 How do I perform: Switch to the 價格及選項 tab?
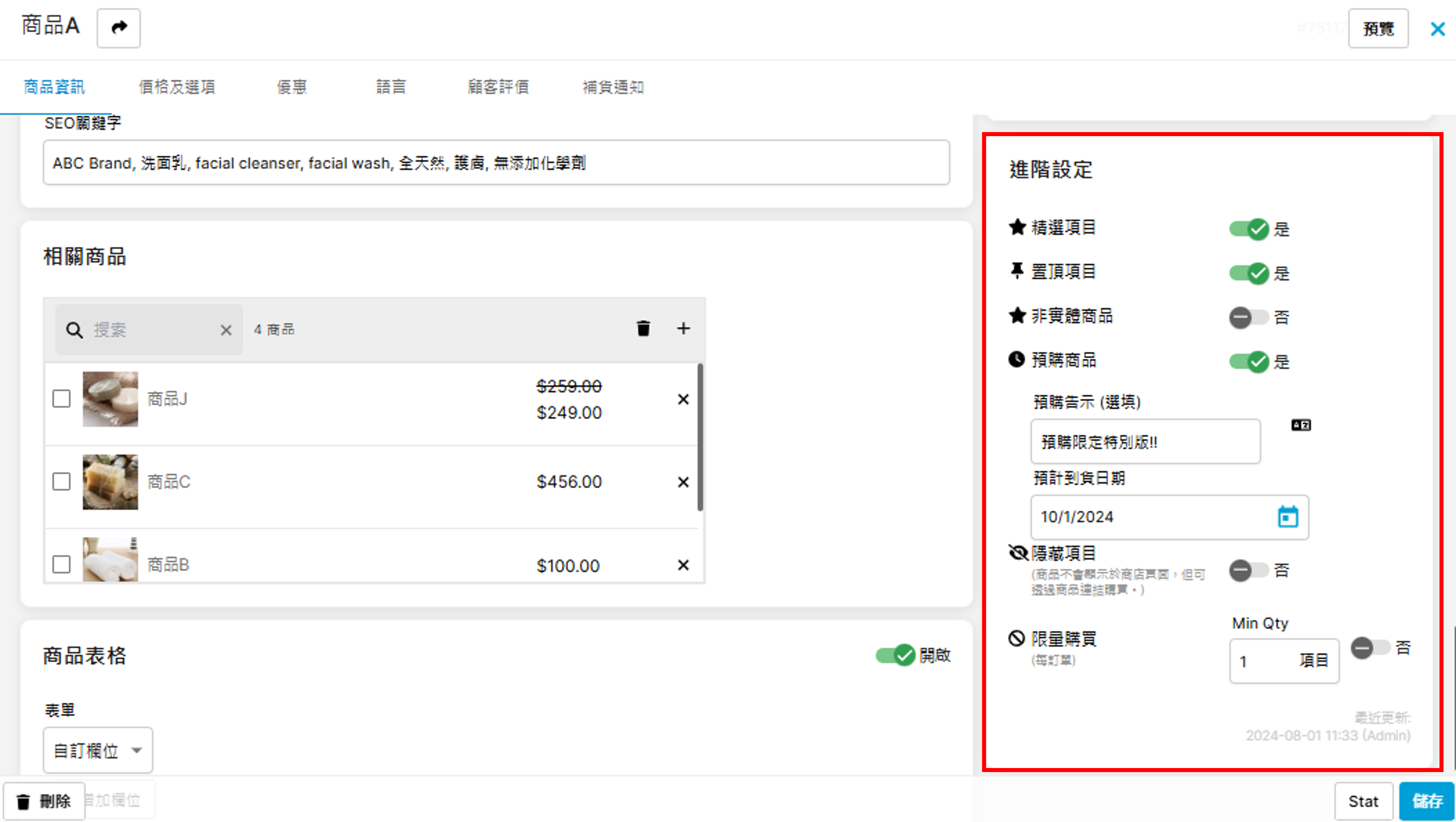tap(177, 87)
